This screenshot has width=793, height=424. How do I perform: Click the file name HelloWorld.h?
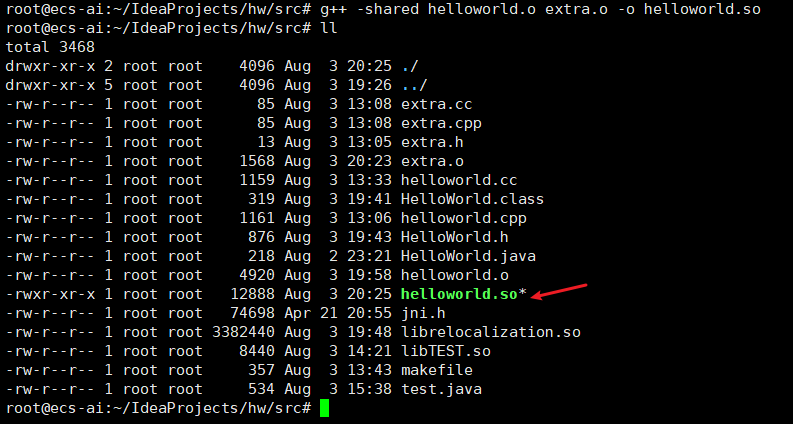coord(455,237)
